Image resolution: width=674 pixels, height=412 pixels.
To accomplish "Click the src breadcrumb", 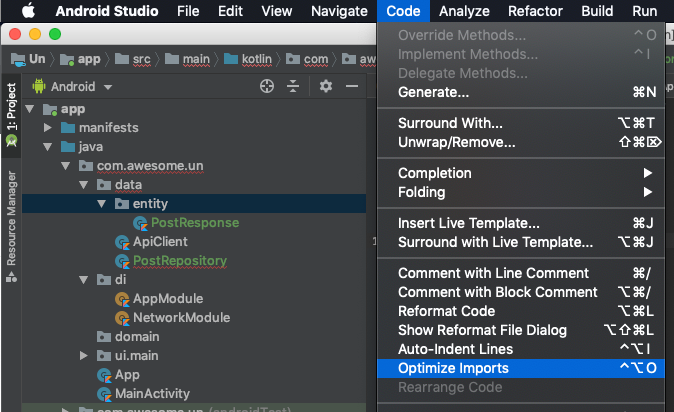I will click(x=133, y=59).
